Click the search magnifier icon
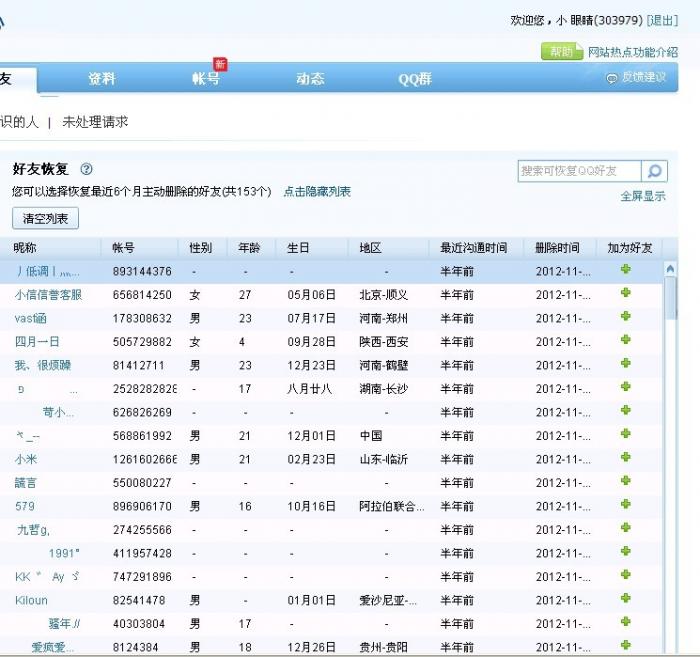The width and height of the screenshot is (700, 657). click(654, 171)
